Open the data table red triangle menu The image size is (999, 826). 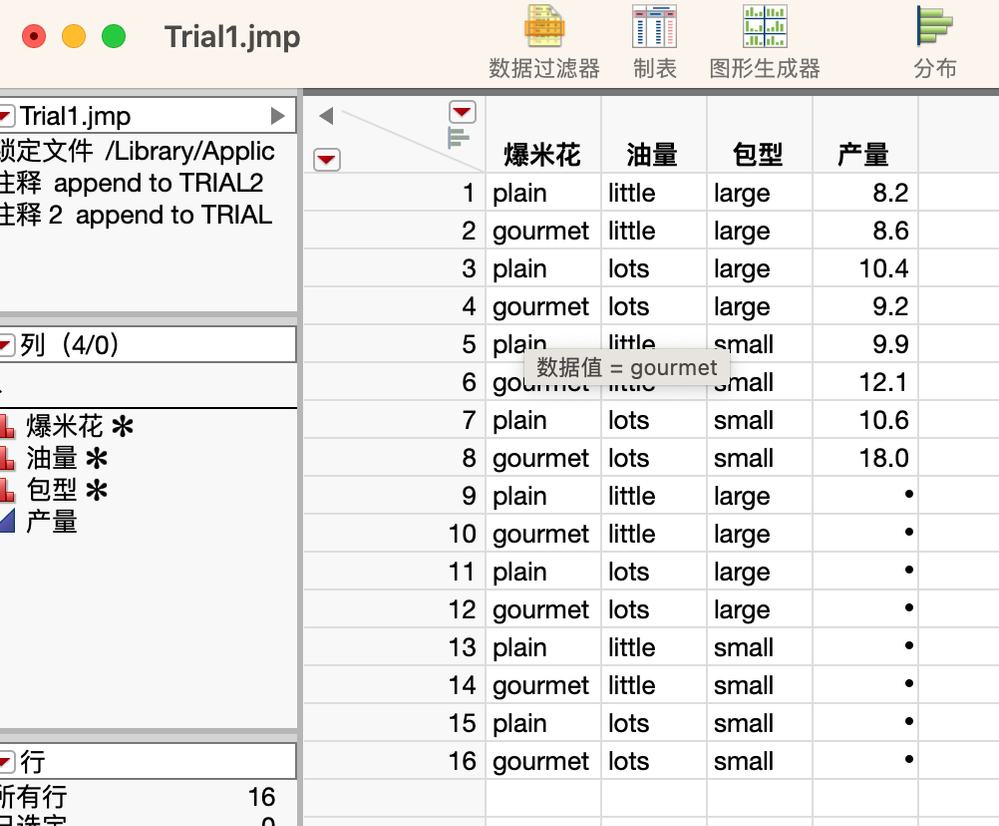(x=326, y=159)
